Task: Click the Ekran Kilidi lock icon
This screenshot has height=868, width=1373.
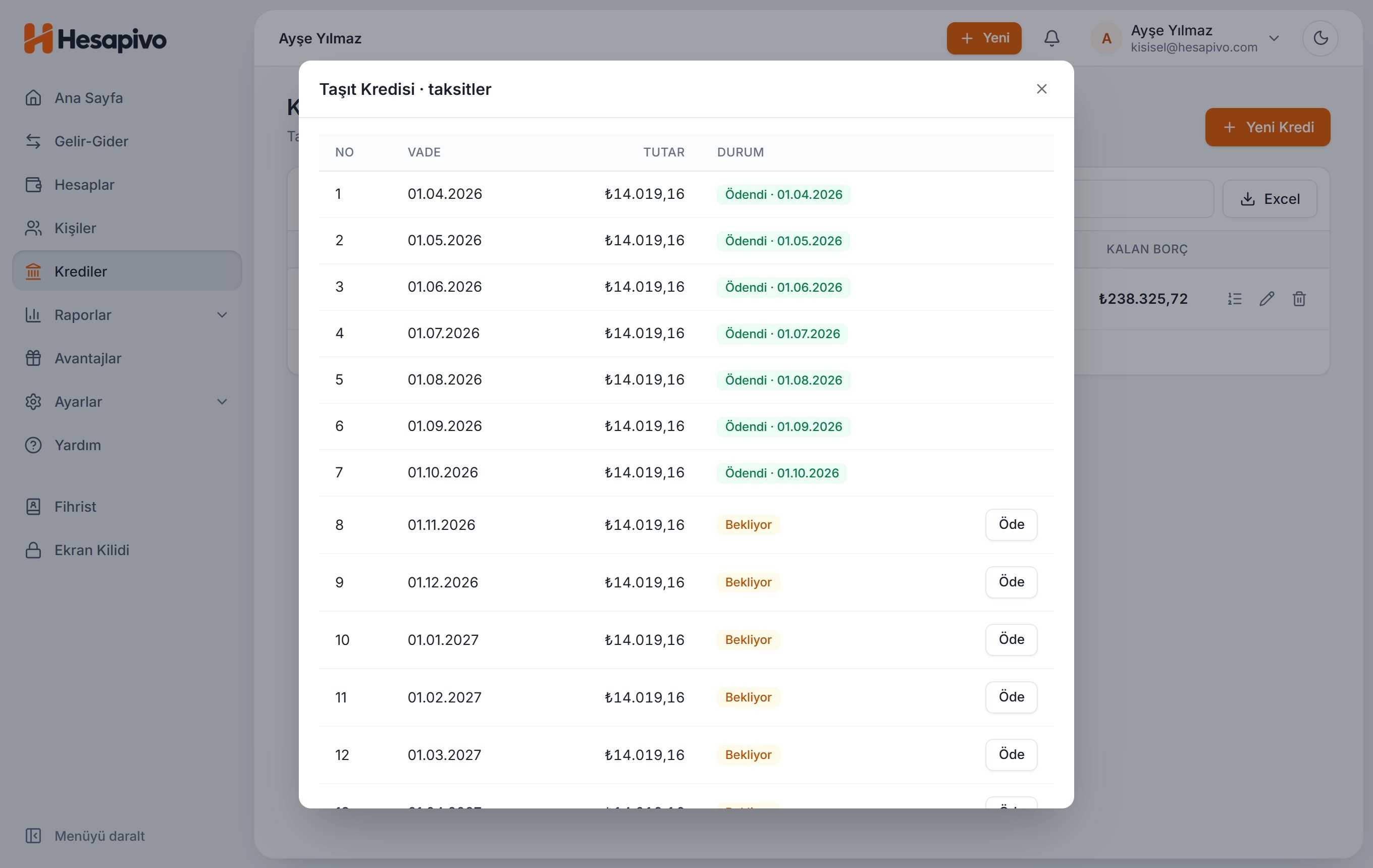Action: (33, 550)
